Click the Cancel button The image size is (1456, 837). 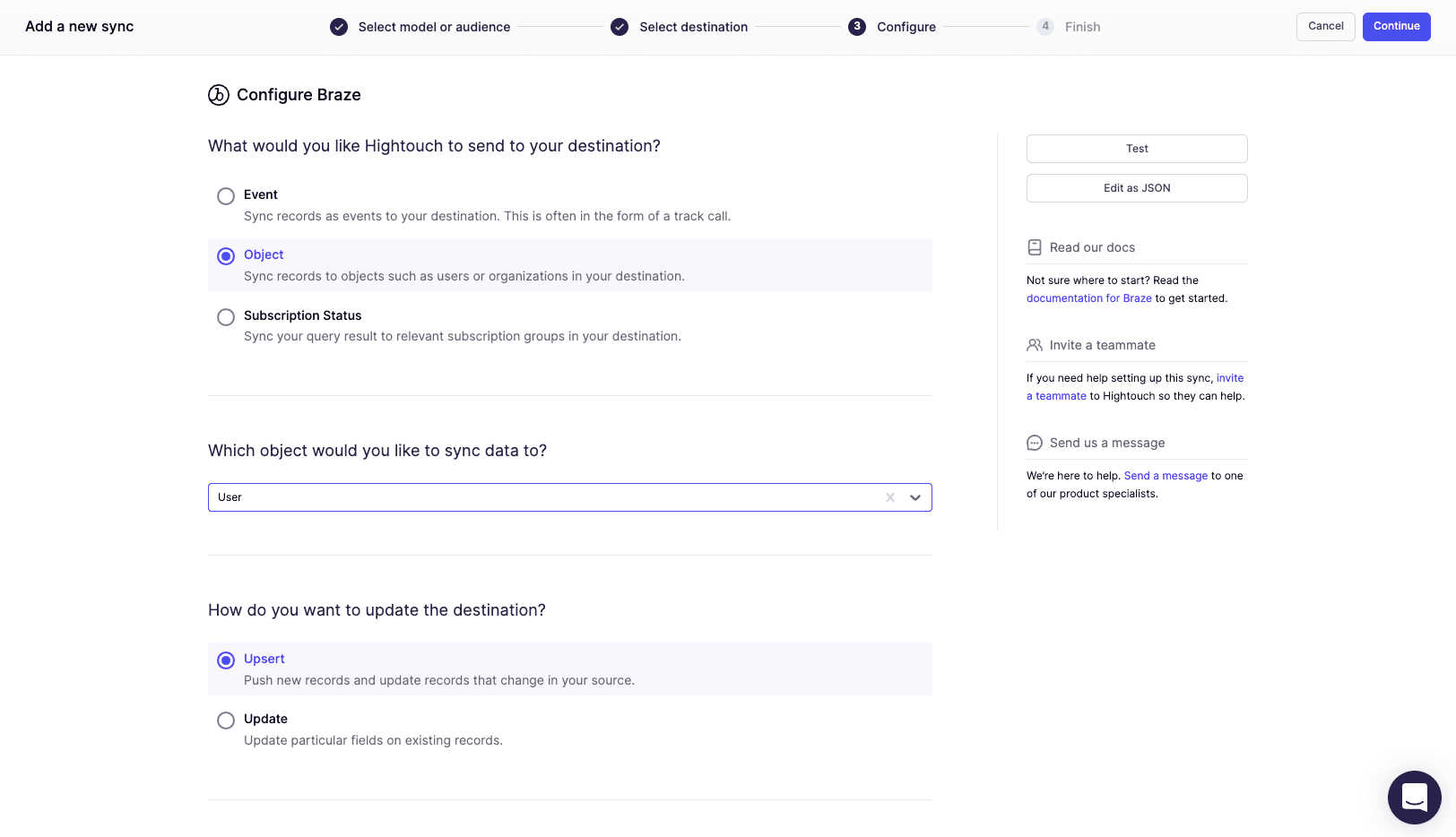(x=1325, y=26)
